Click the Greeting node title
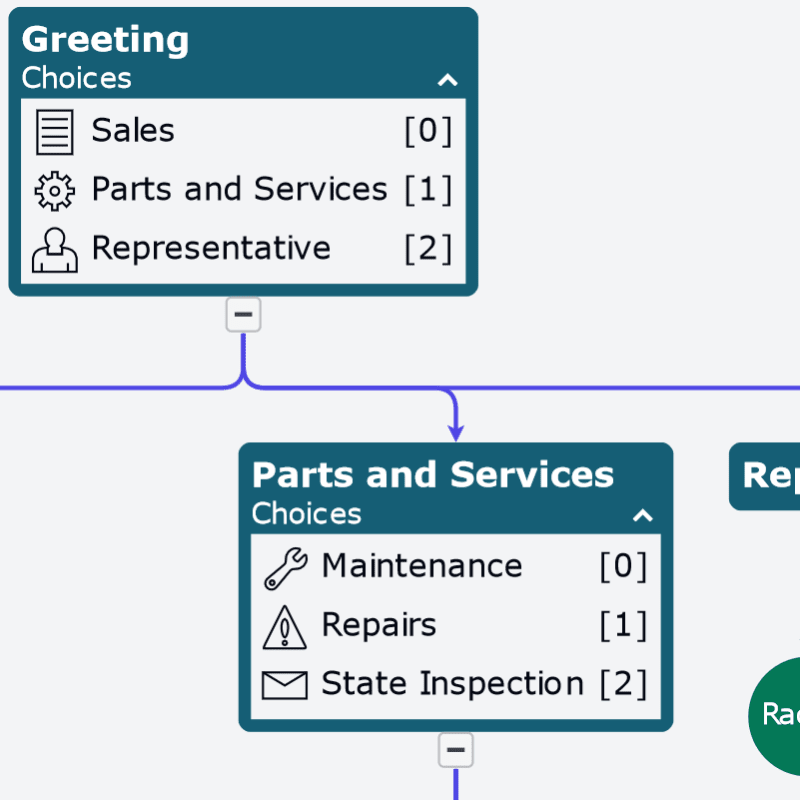Screen dimensions: 800x800 click(x=105, y=40)
